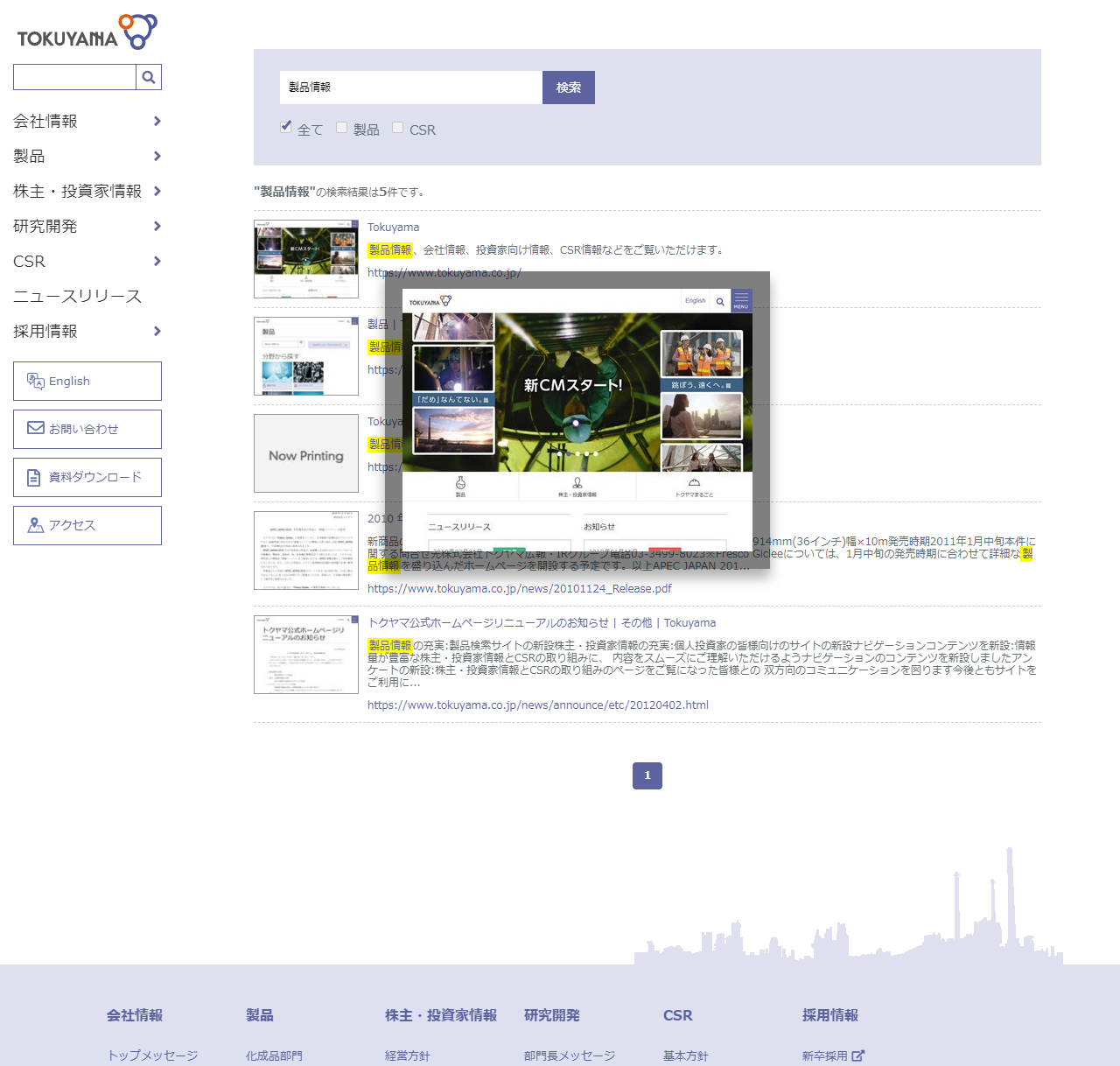Click English link in the preview popup
Screen dimensions: 1120x1066
[696, 300]
